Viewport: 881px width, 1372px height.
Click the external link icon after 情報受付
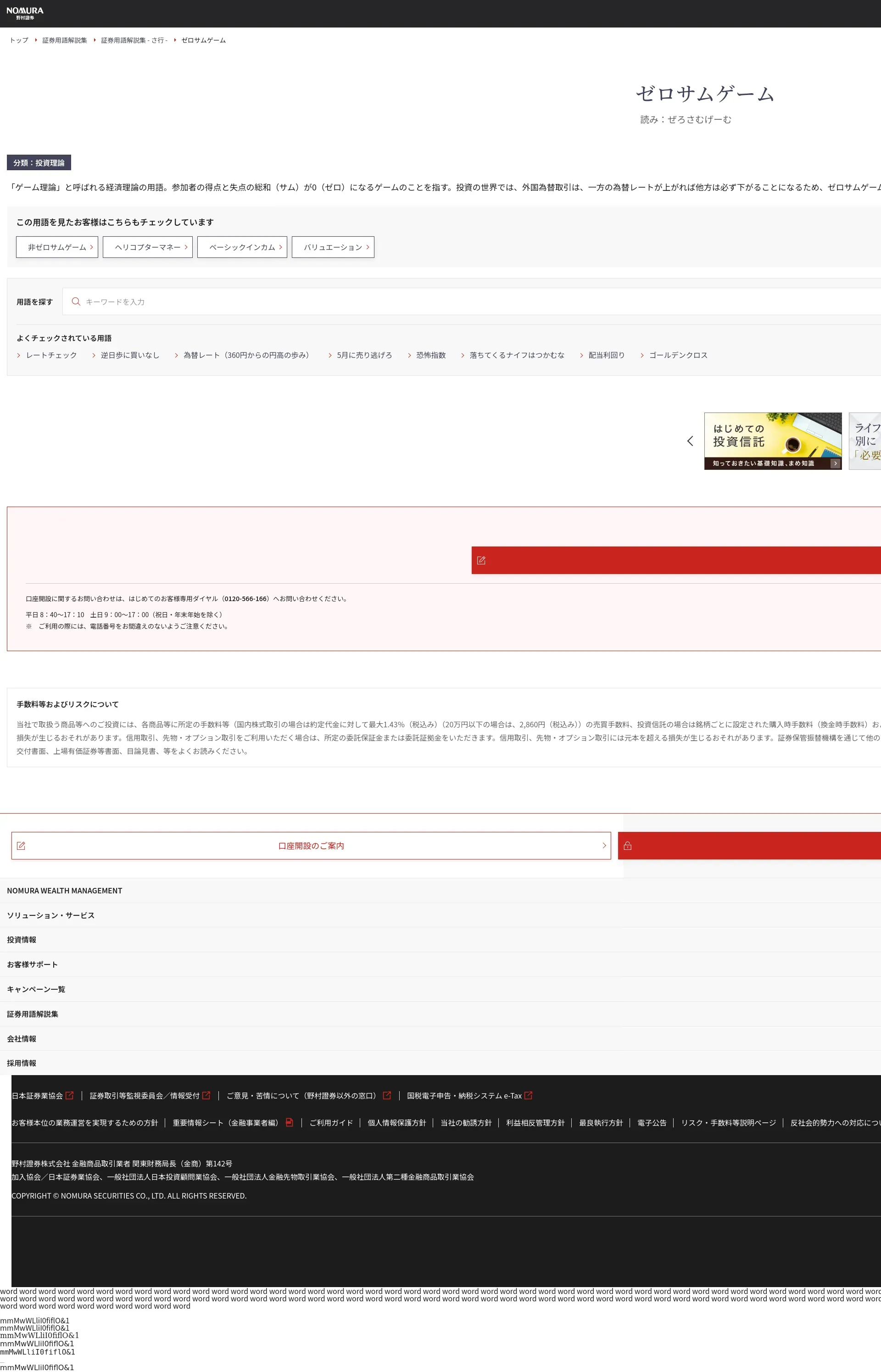click(x=206, y=1095)
